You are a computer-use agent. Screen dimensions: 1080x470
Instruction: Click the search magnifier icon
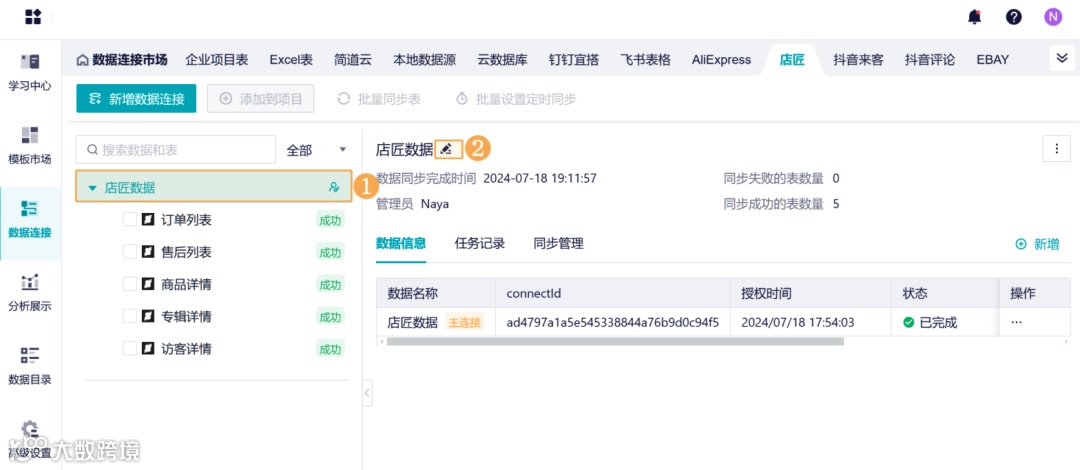(92, 150)
